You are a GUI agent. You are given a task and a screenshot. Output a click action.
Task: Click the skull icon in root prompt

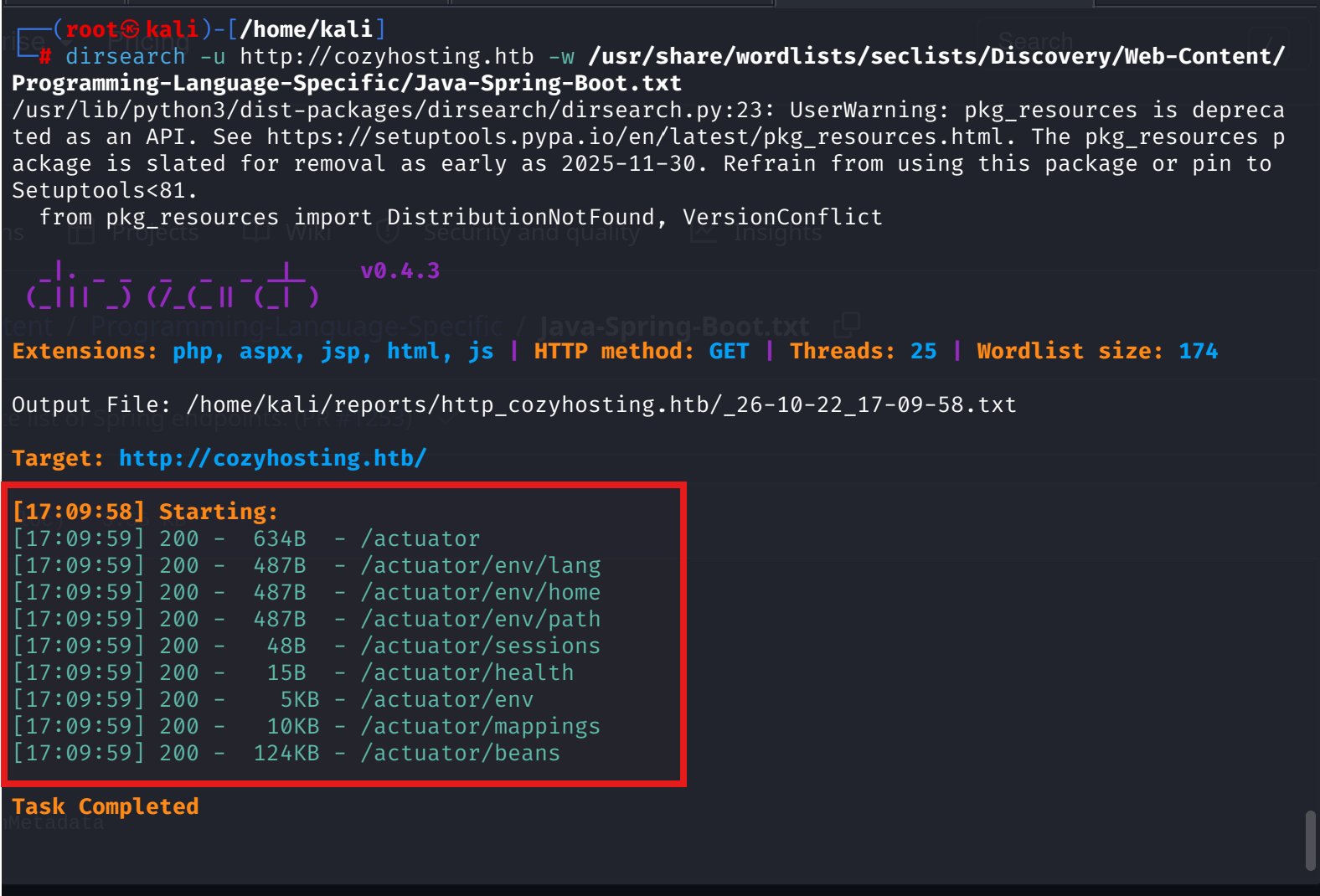[x=131, y=29]
